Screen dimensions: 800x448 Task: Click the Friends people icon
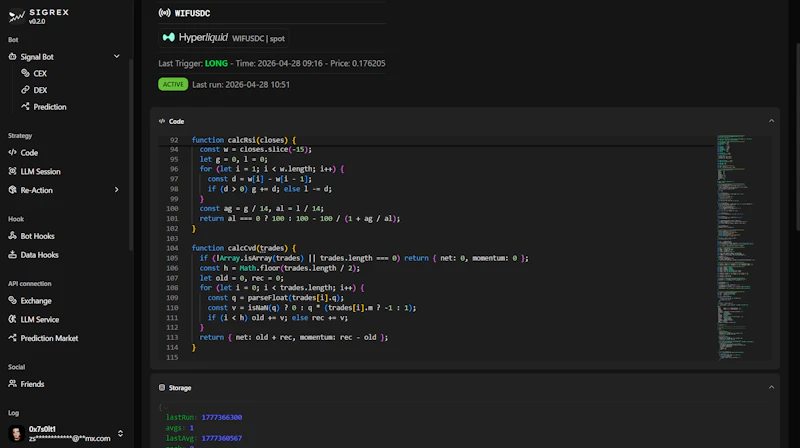pyautogui.click(x=12, y=383)
